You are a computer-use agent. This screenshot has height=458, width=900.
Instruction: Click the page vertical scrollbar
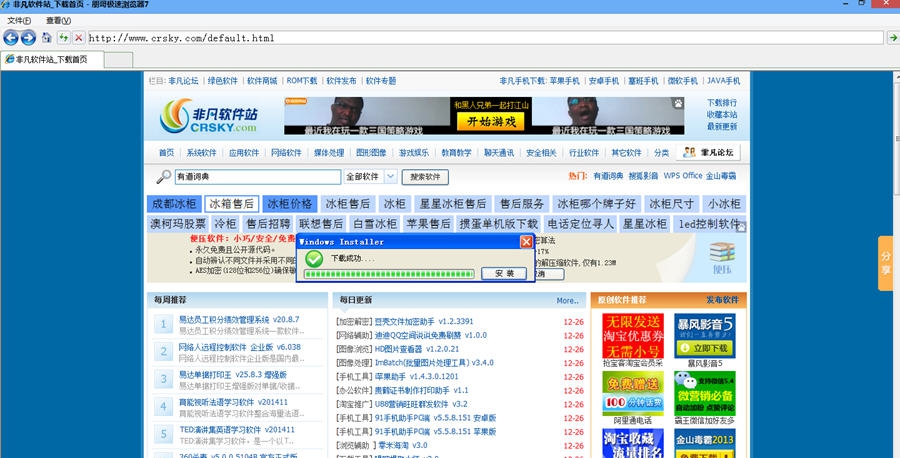(x=897, y=264)
